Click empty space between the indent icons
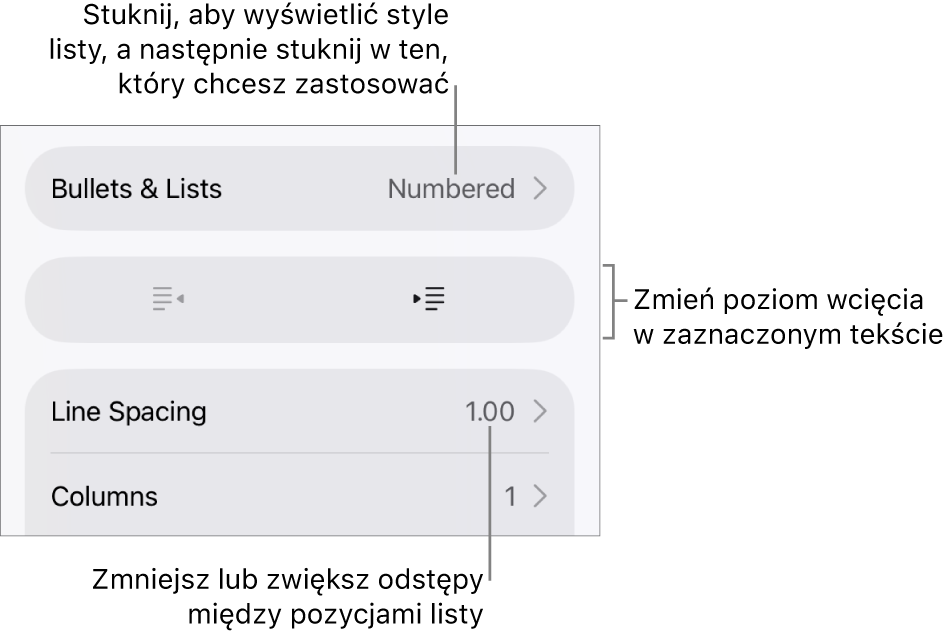 point(299,300)
